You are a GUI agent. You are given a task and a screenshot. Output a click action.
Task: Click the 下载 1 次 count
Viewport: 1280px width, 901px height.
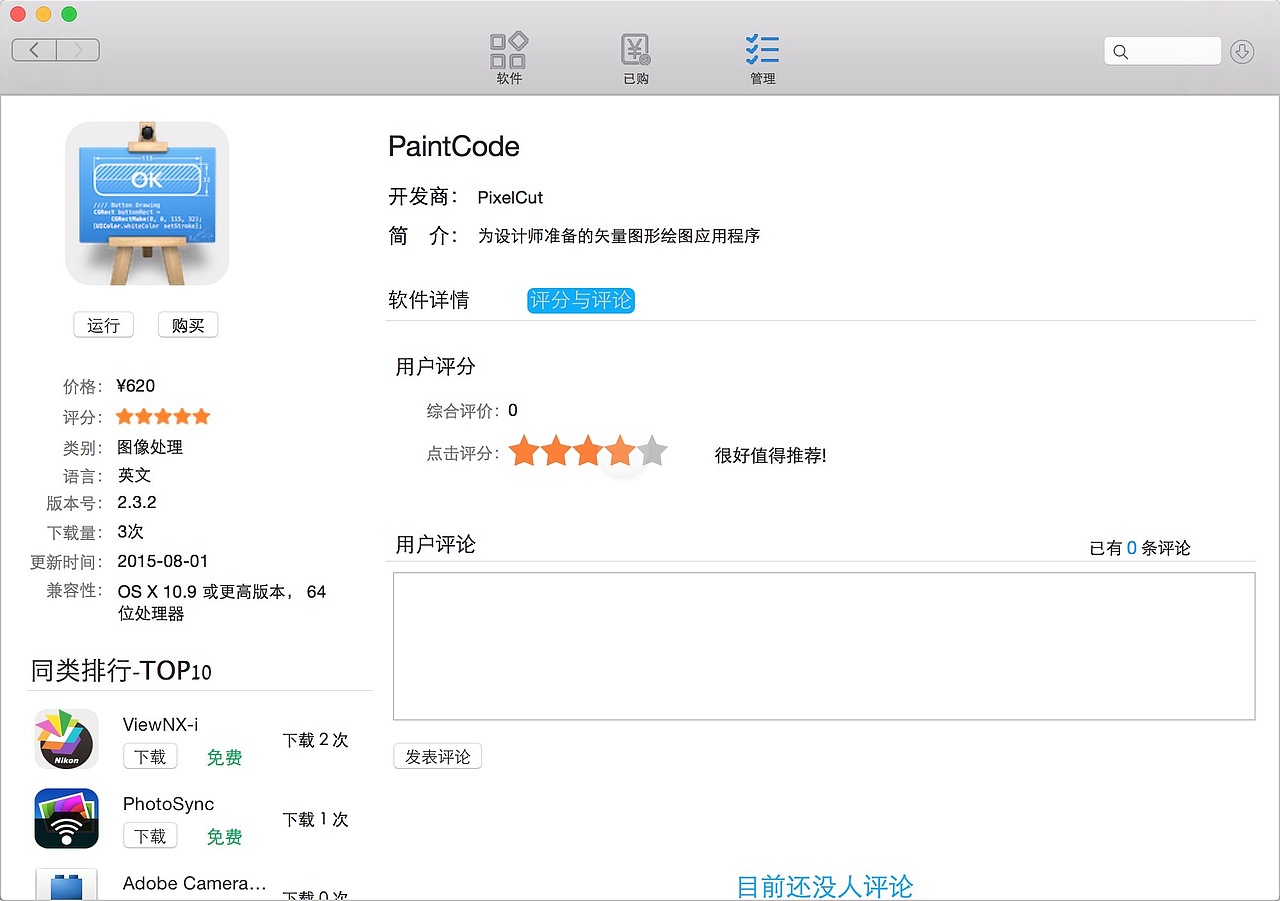[316, 819]
